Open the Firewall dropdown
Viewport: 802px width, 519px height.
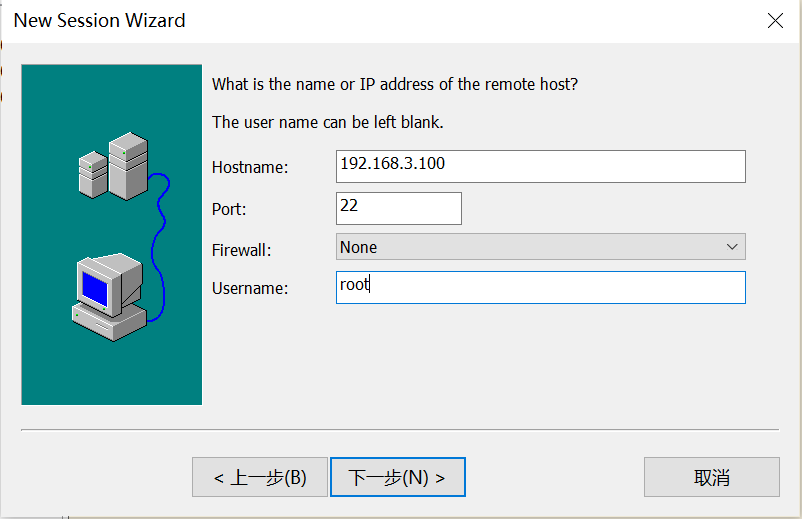pos(541,246)
